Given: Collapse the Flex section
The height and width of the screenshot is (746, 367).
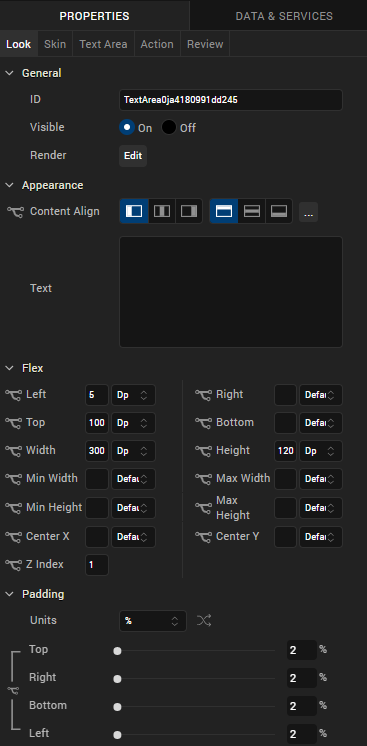Looking at the screenshot, I should click(x=9, y=368).
